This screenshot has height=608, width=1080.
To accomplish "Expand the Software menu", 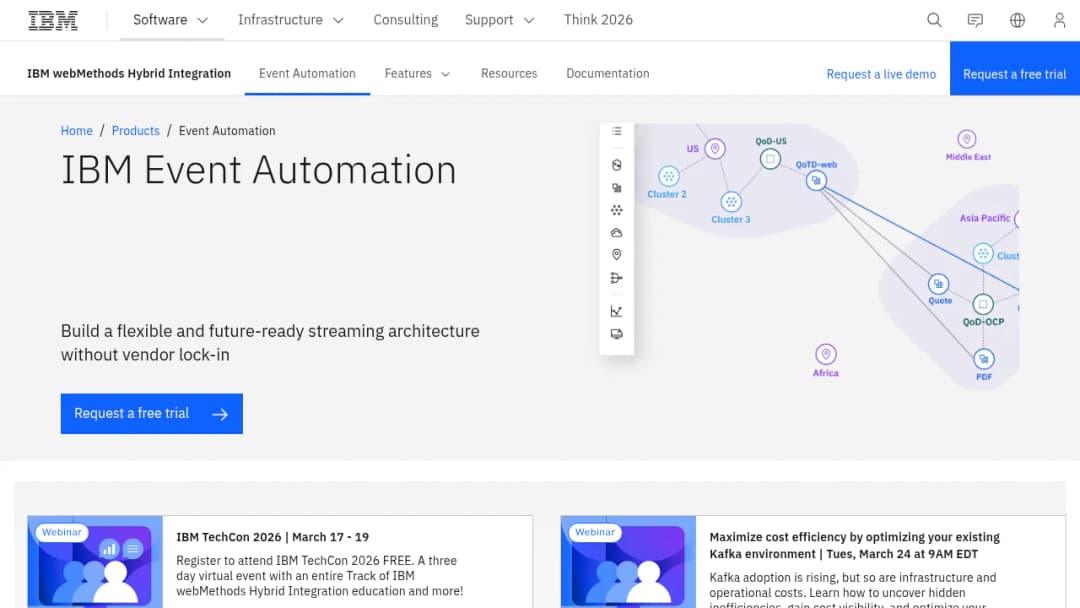I will coord(171,20).
